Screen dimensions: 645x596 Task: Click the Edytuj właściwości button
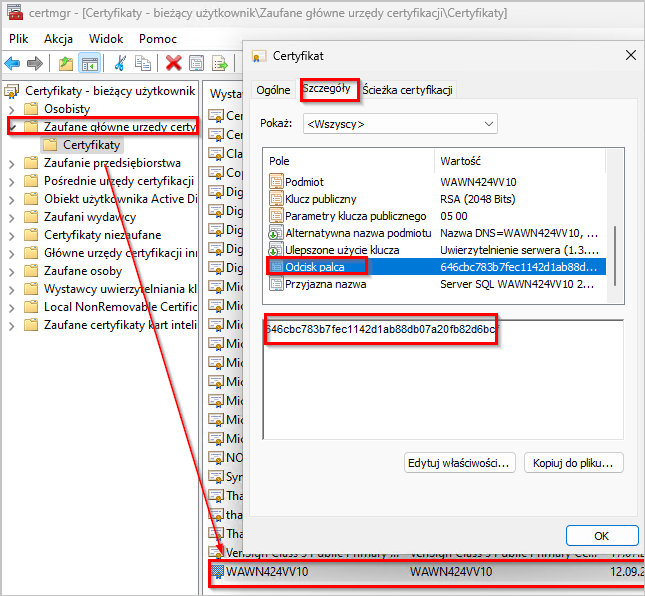tap(459, 463)
